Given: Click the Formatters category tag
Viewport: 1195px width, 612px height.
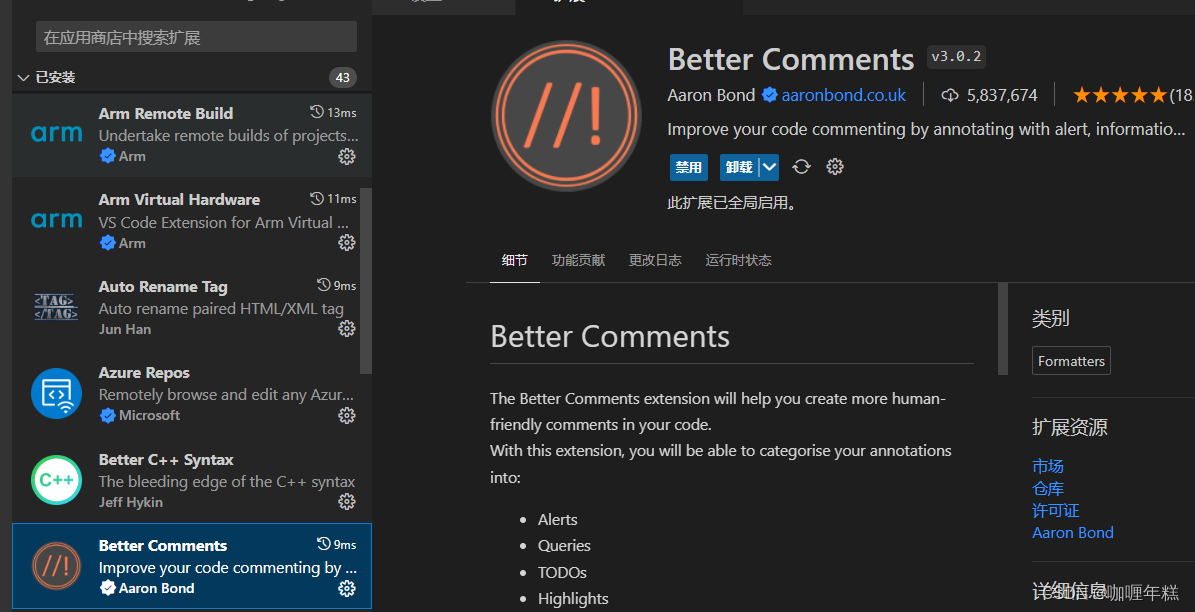Looking at the screenshot, I should (x=1072, y=360).
